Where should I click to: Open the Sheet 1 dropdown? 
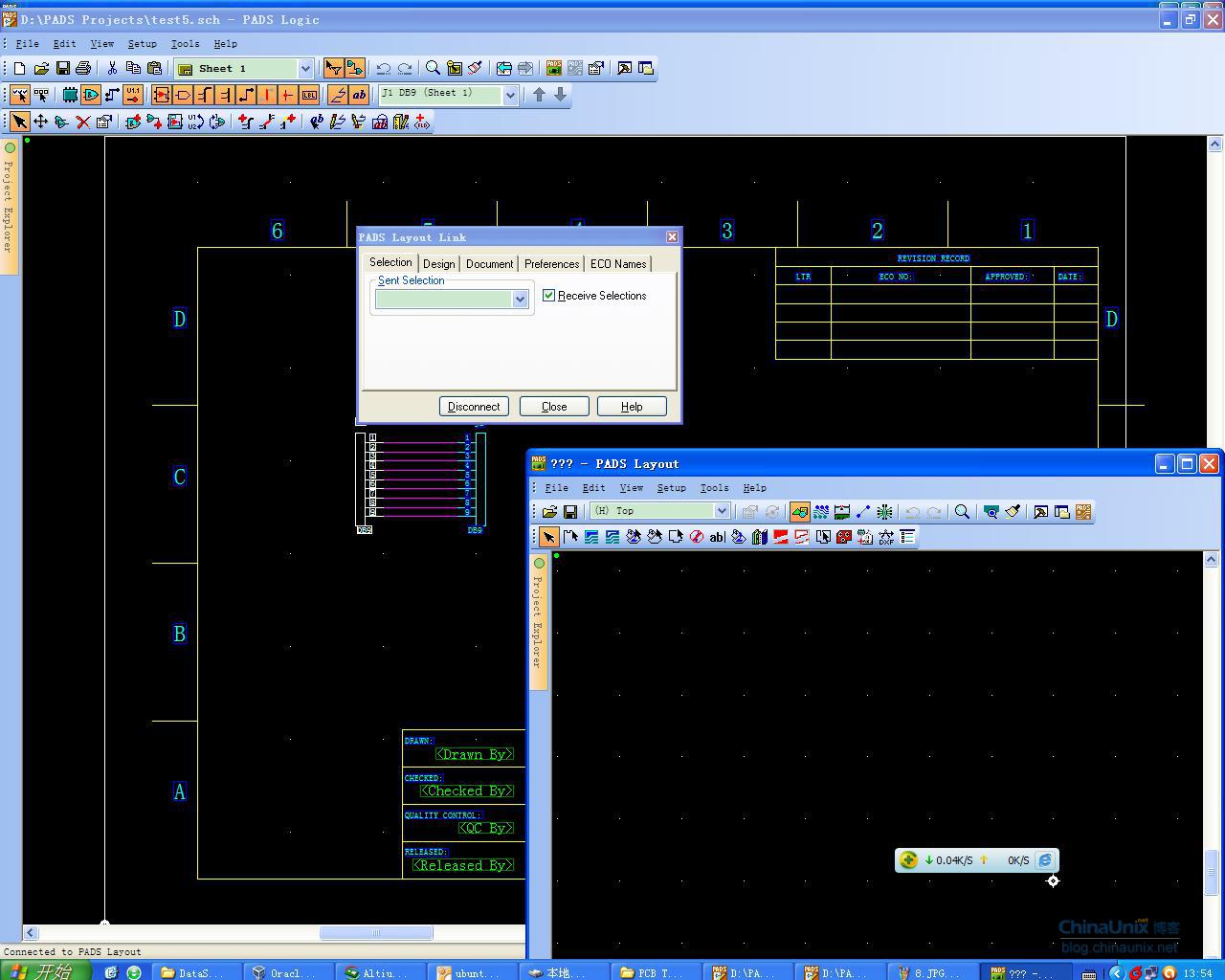point(305,69)
